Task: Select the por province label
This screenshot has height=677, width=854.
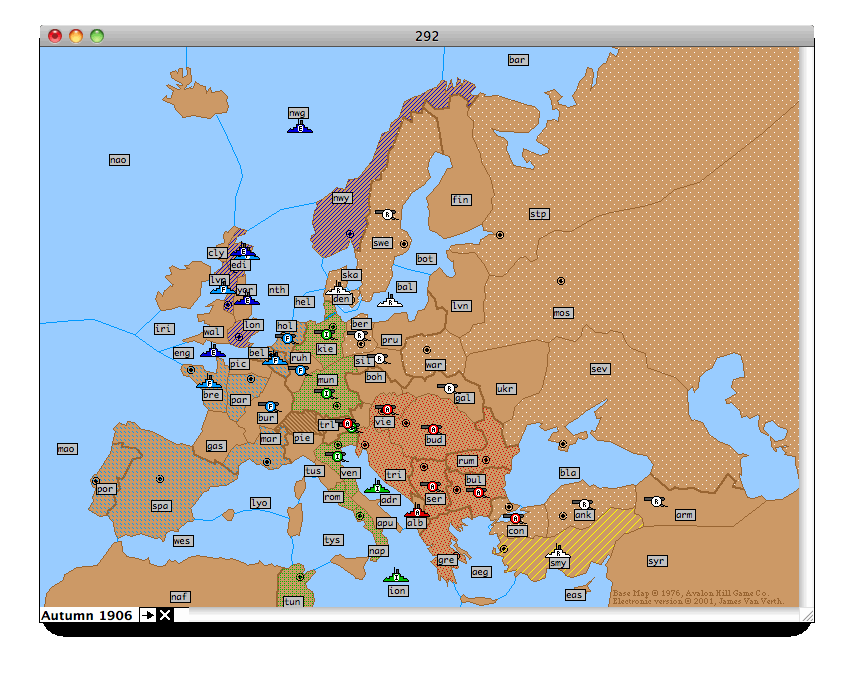Action: pos(105,489)
